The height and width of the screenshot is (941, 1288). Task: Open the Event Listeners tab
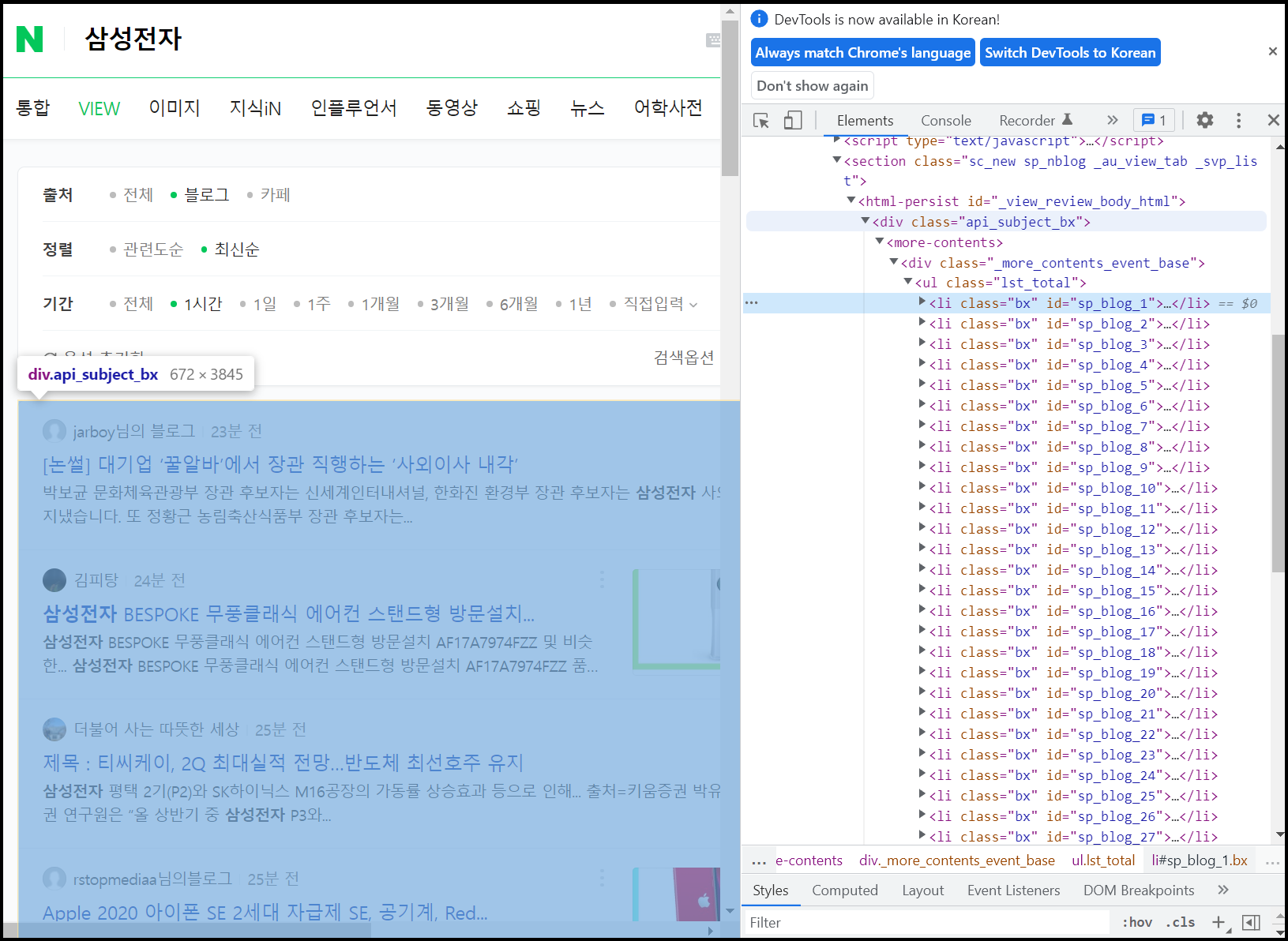1013,890
